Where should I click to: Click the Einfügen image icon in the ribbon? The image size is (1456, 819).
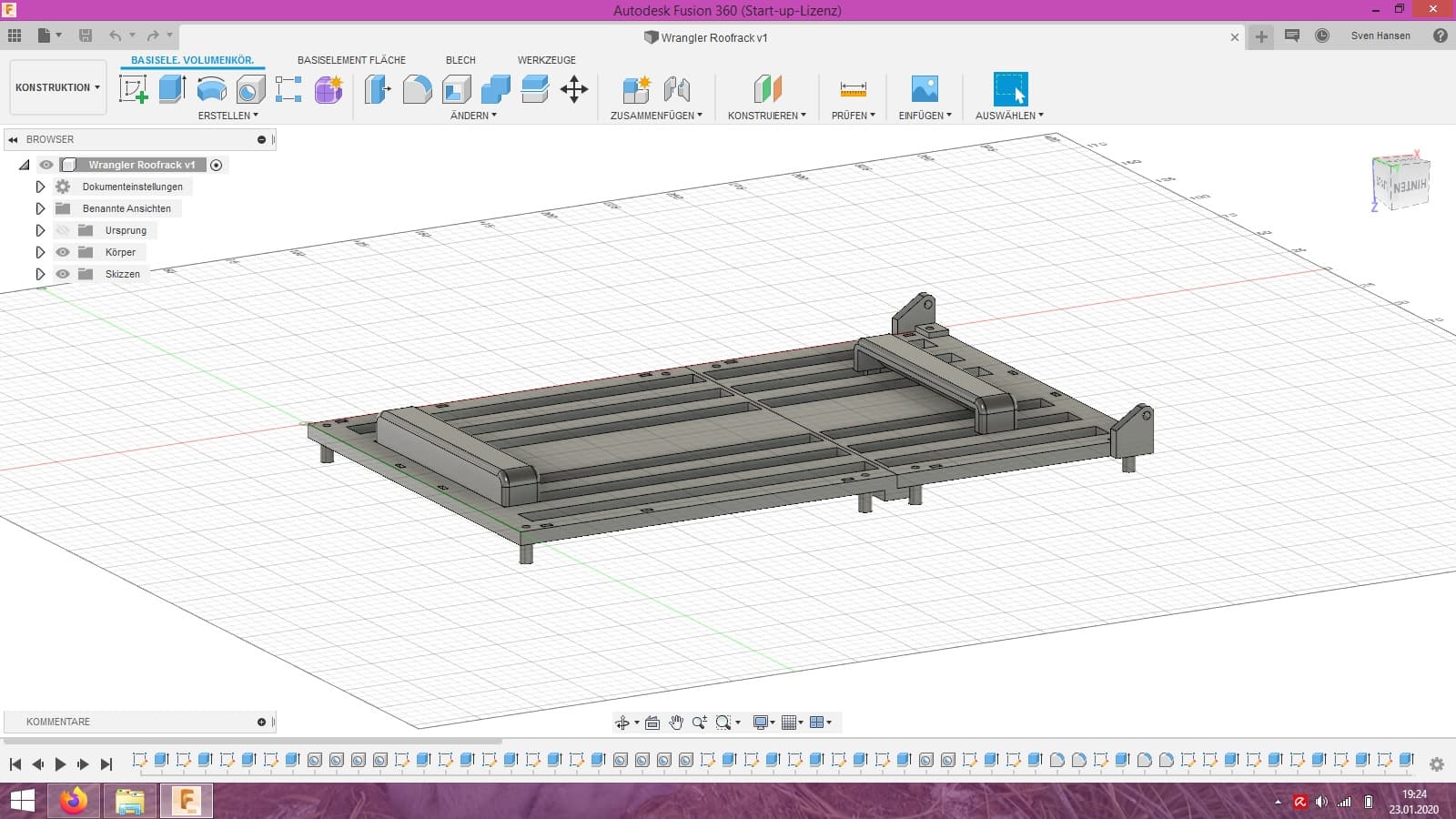(924, 88)
